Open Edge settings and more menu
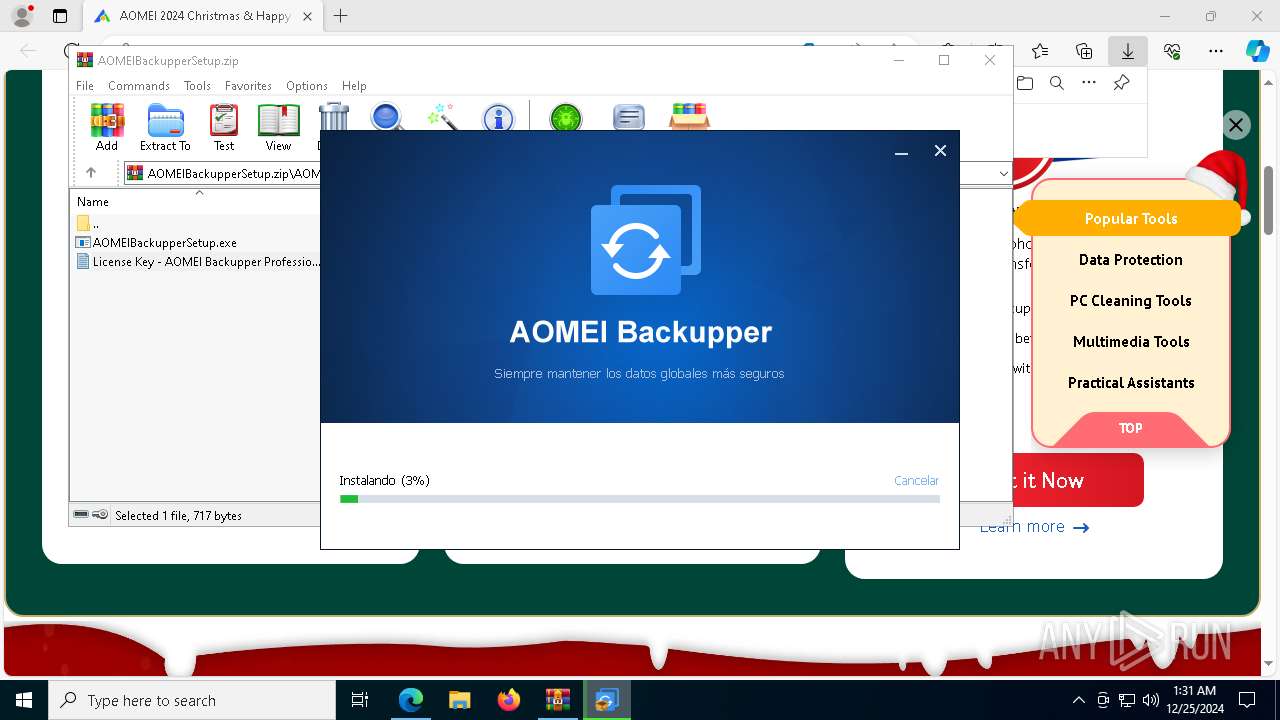This screenshot has width=1280, height=720. pyautogui.click(x=1215, y=51)
